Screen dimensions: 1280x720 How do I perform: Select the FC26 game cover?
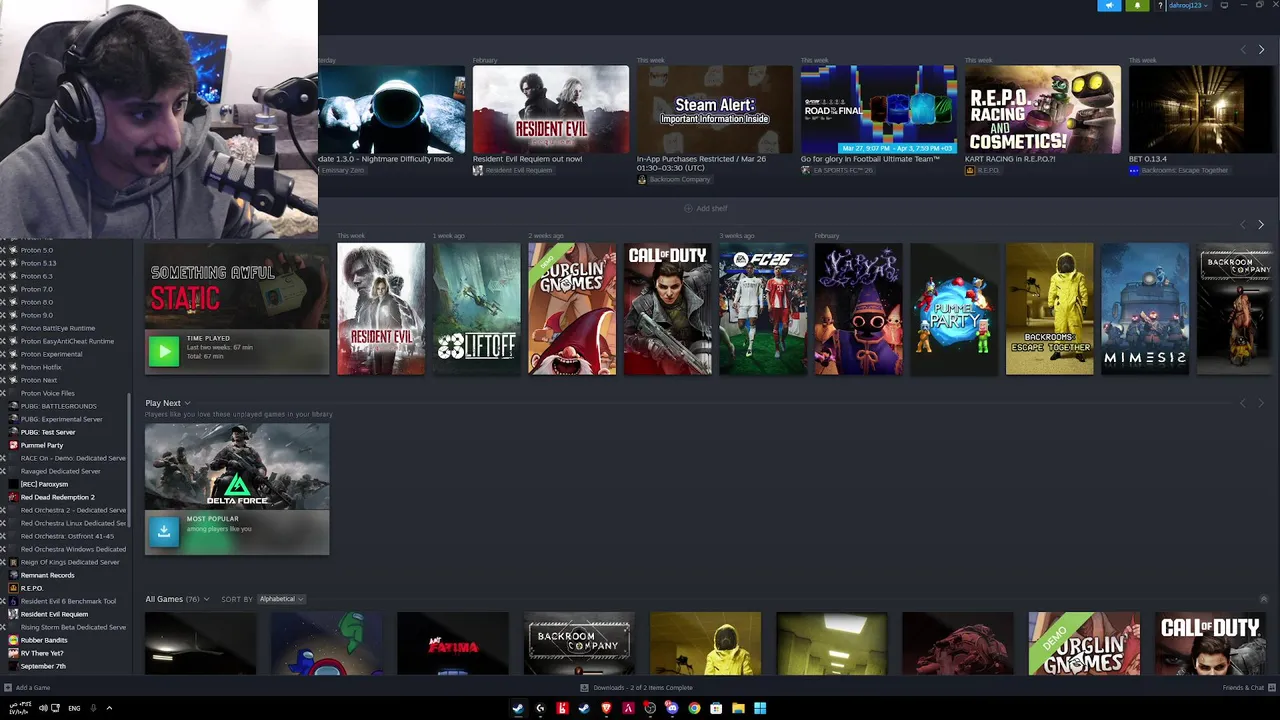[763, 309]
